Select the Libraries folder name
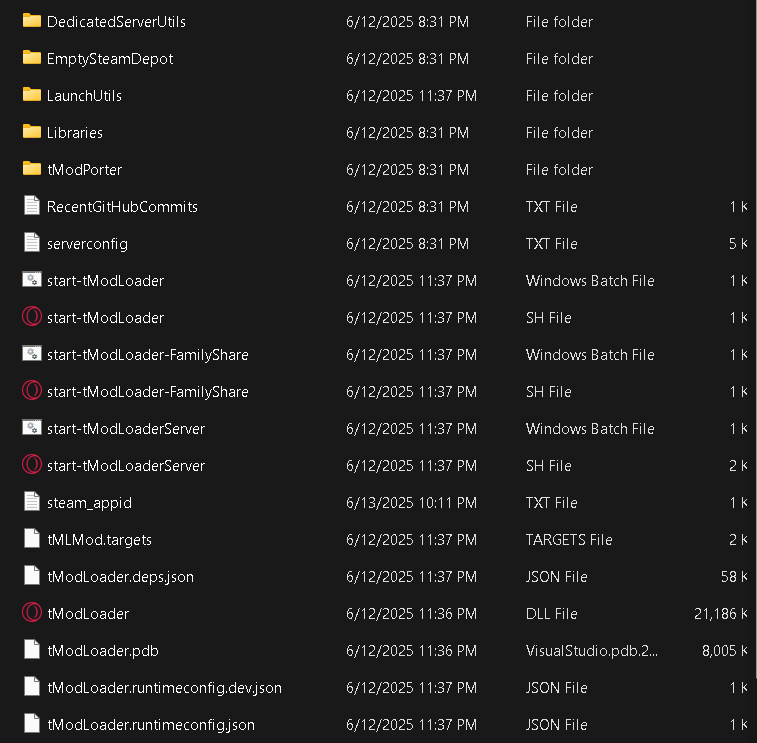This screenshot has height=743, width=757. click(x=75, y=133)
